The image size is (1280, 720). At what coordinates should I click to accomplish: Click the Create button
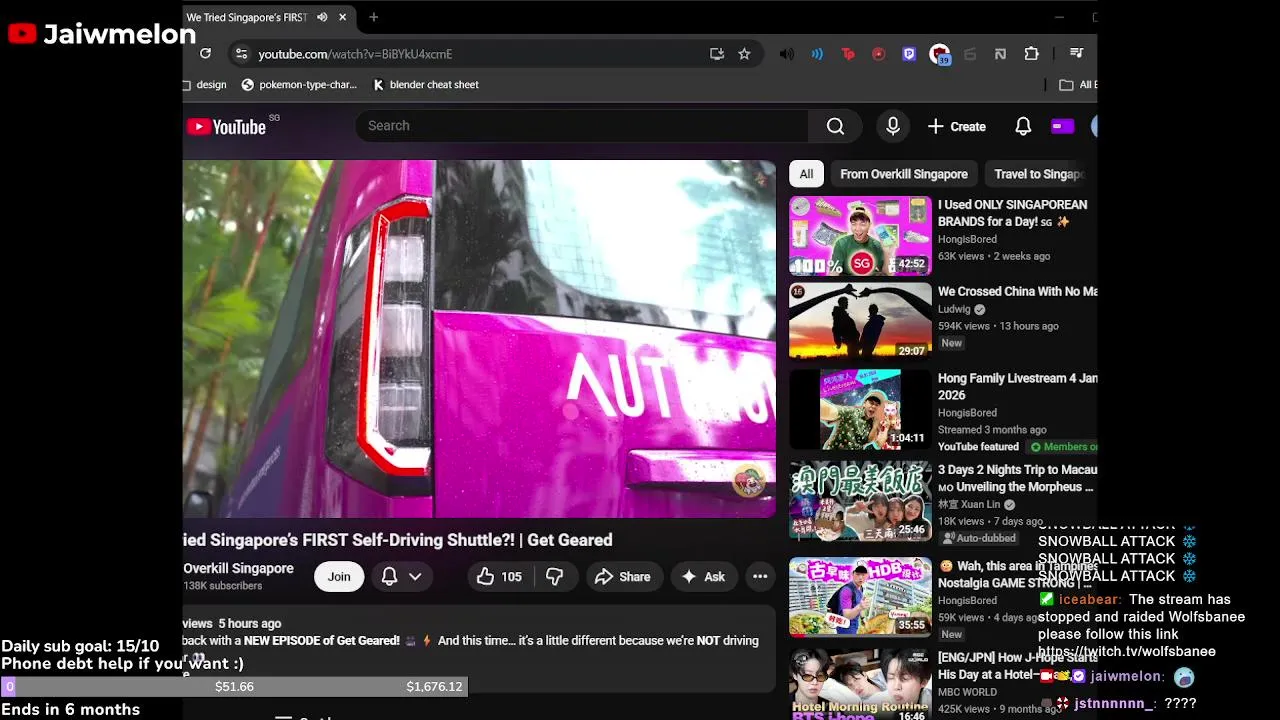(x=957, y=126)
